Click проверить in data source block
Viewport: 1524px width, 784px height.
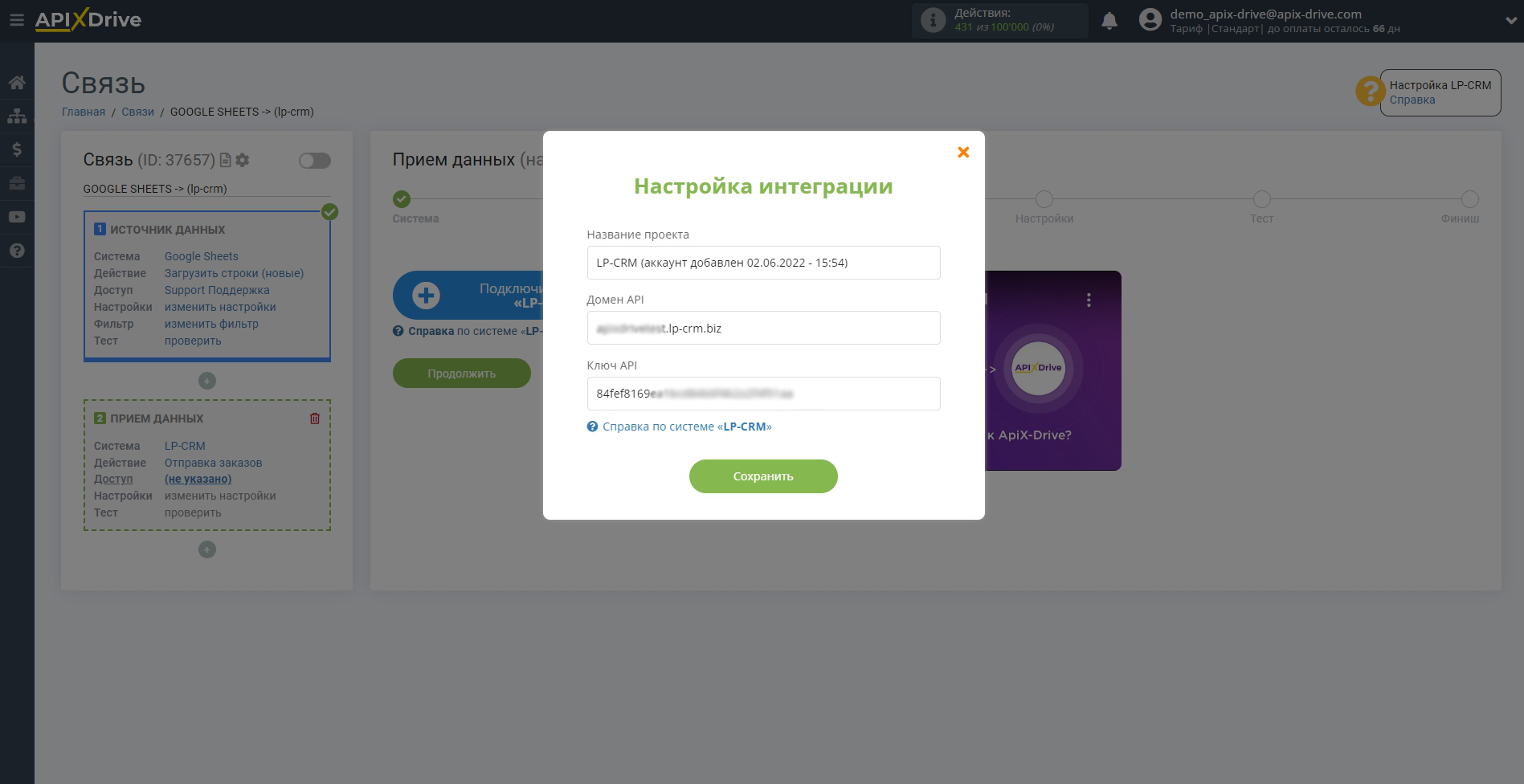click(x=193, y=341)
